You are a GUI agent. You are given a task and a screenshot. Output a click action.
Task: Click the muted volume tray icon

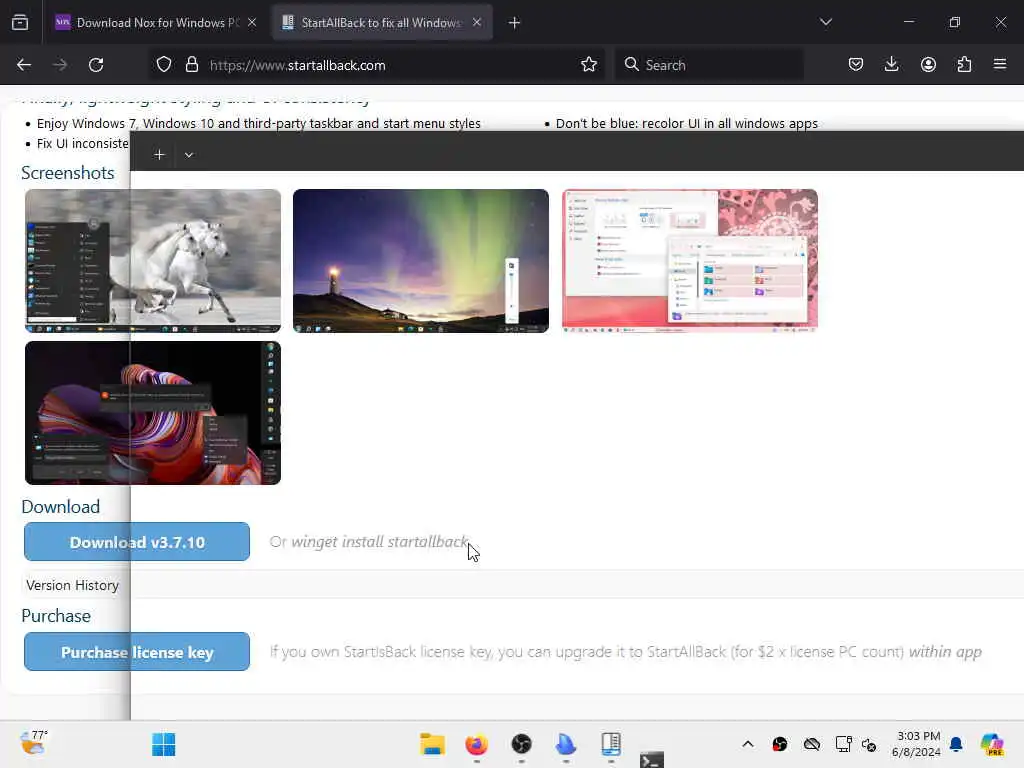pos(869,744)
